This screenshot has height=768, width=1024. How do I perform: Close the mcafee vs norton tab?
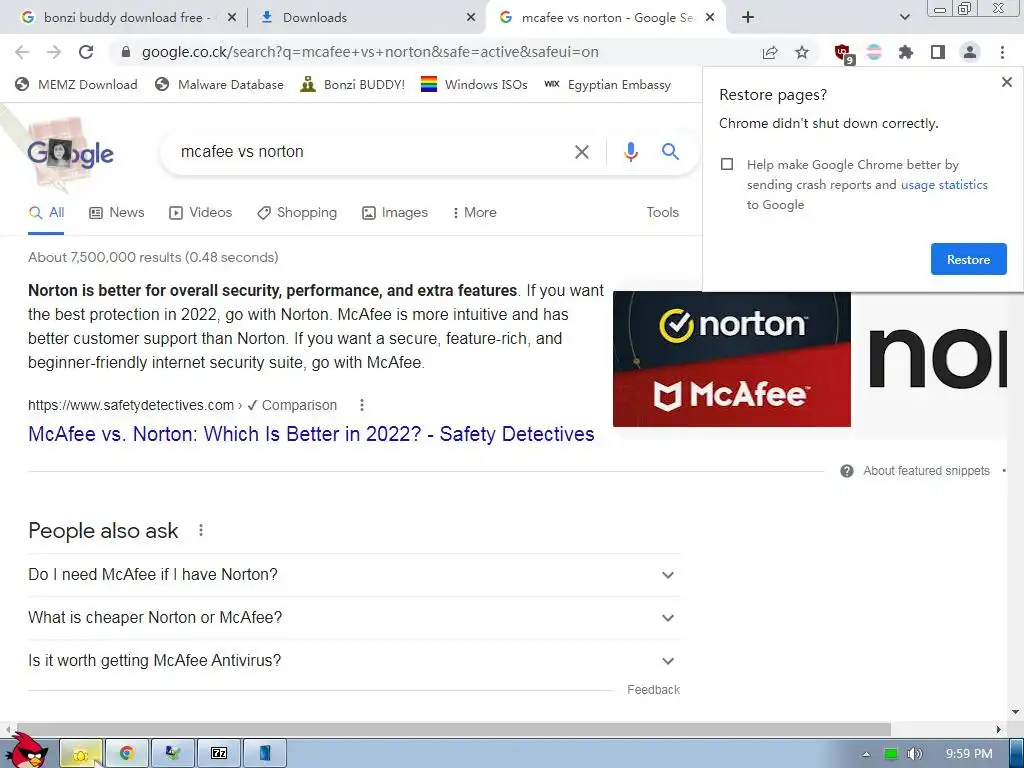[x=710, y=18]
